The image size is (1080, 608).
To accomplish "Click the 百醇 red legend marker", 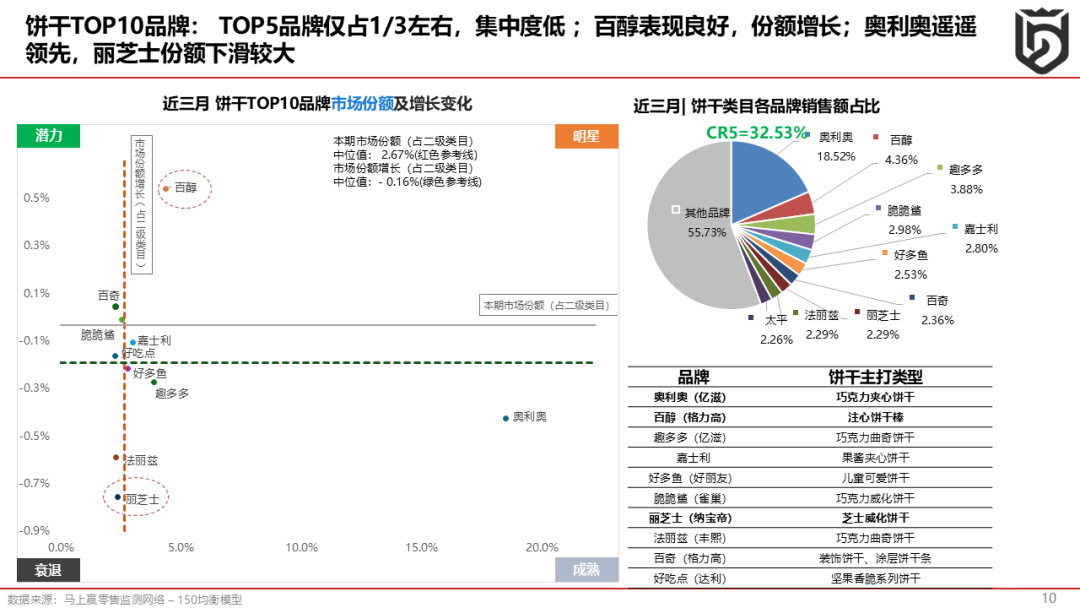I will coord(875,137).
